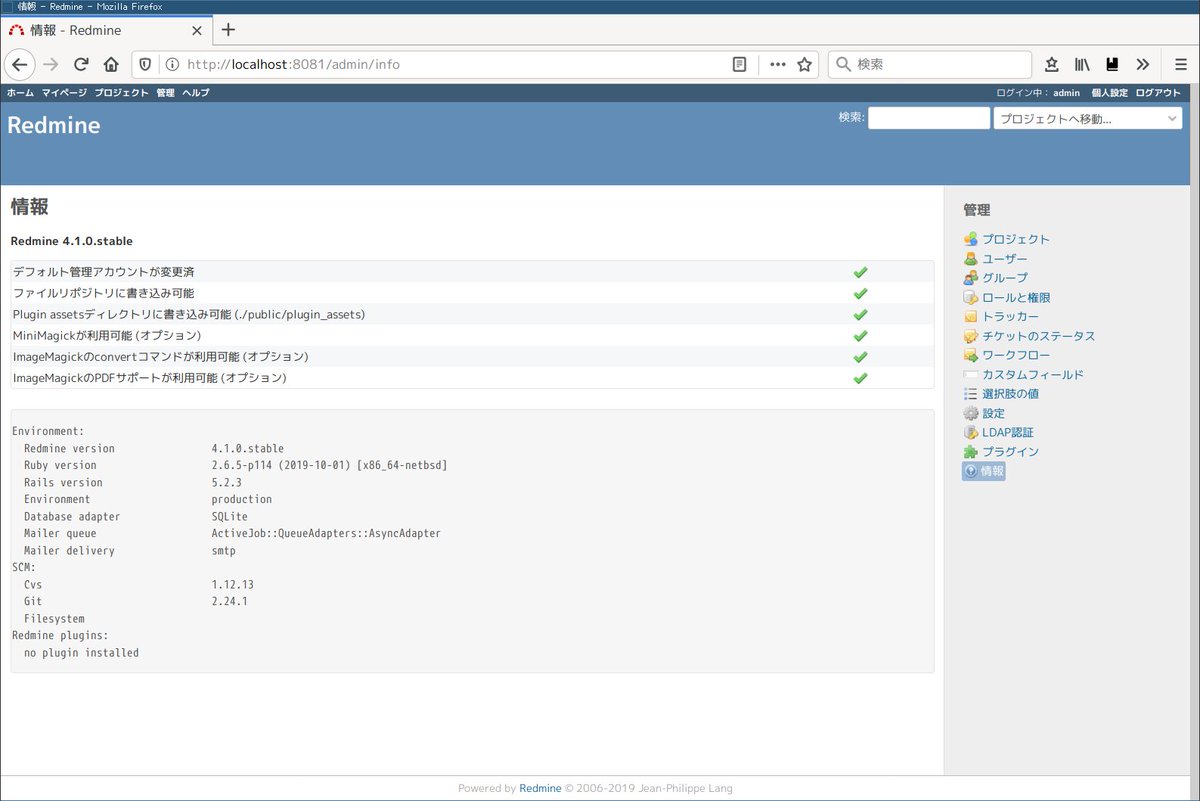The height and width of the screenshot is (801, 1200).
Task: Click green check for ファイルリポジトリに書き込み可能
Action: coord(860,293)
